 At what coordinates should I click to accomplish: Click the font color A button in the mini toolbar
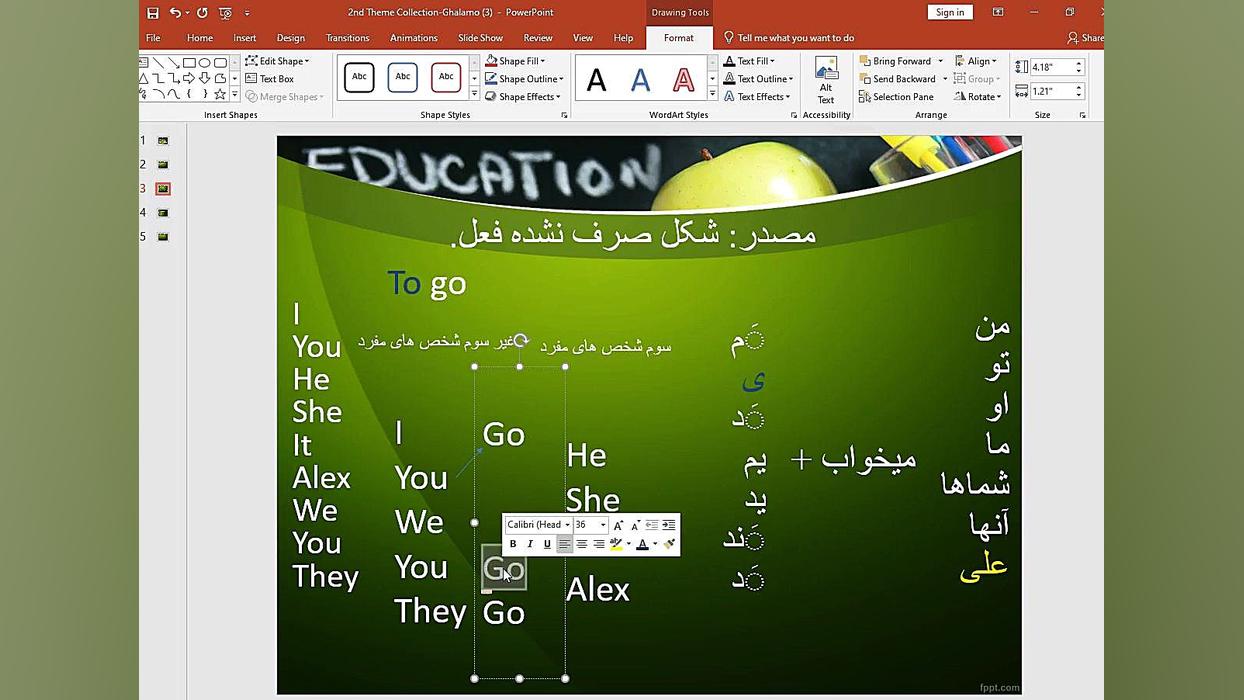point(642,544)
